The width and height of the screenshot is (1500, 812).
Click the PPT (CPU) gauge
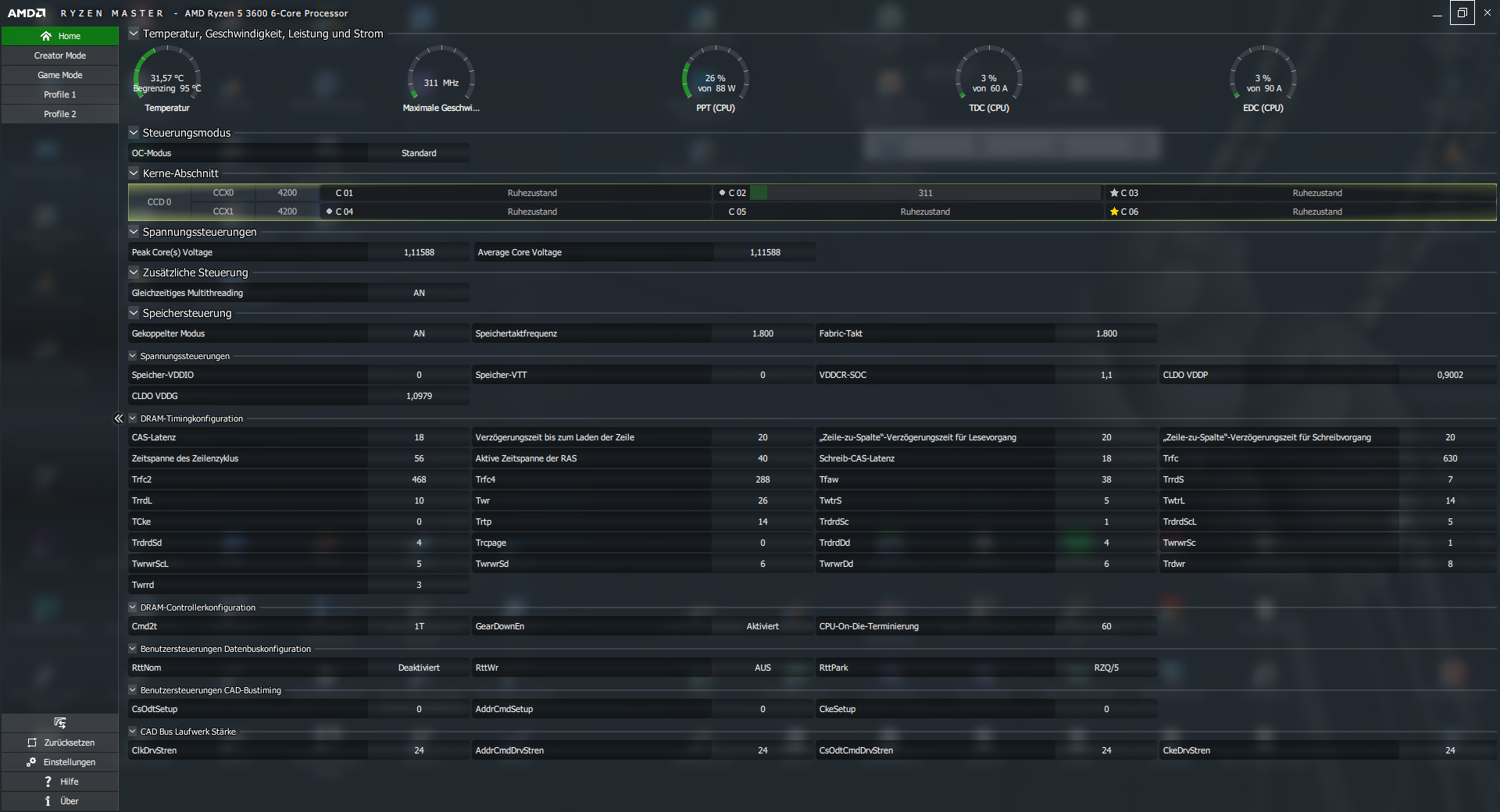point(716,79)
